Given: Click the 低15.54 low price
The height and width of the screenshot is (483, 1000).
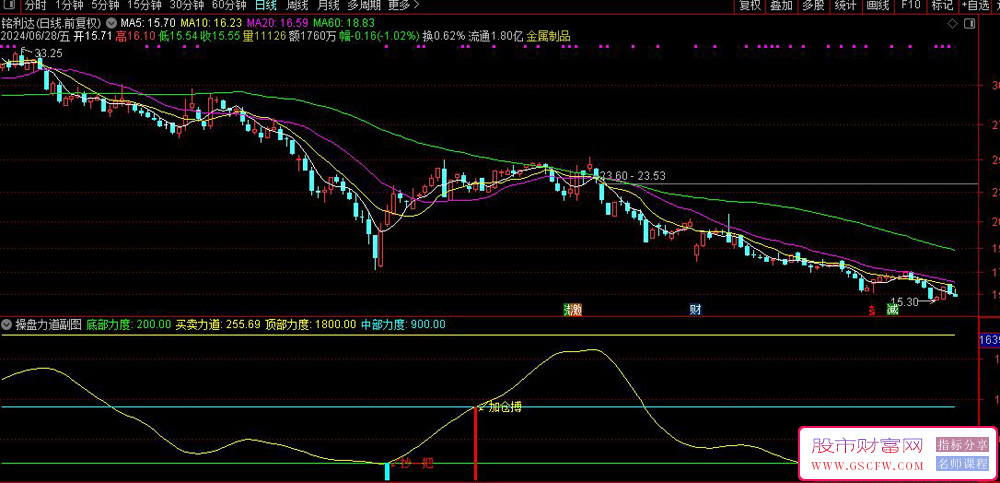Looking at the screenshot, I should click(178, 36).
